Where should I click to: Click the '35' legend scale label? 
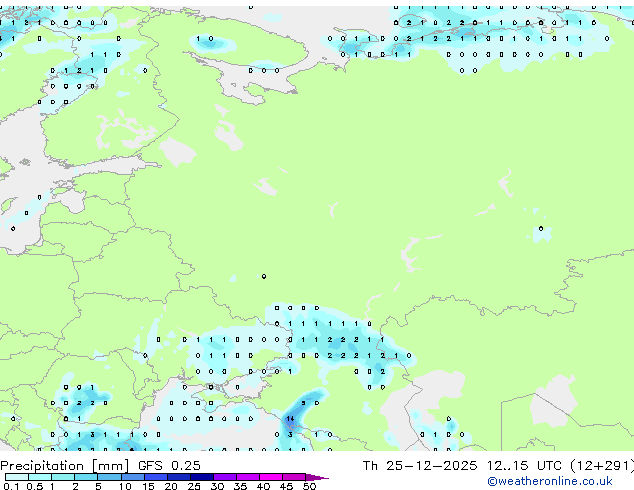coord(240,486)
